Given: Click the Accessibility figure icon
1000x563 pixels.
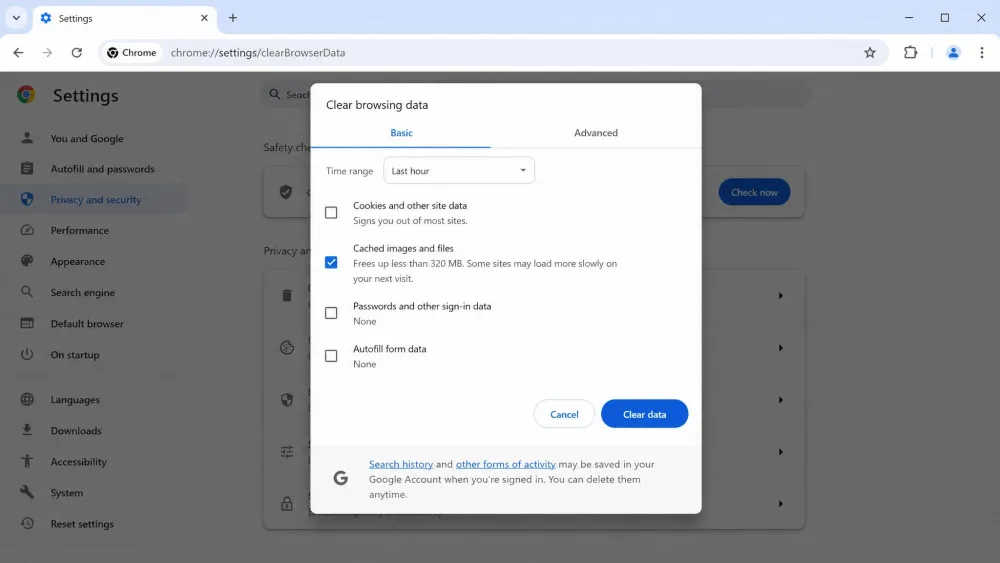Looking at the screenshot, I should click(27, 461).
